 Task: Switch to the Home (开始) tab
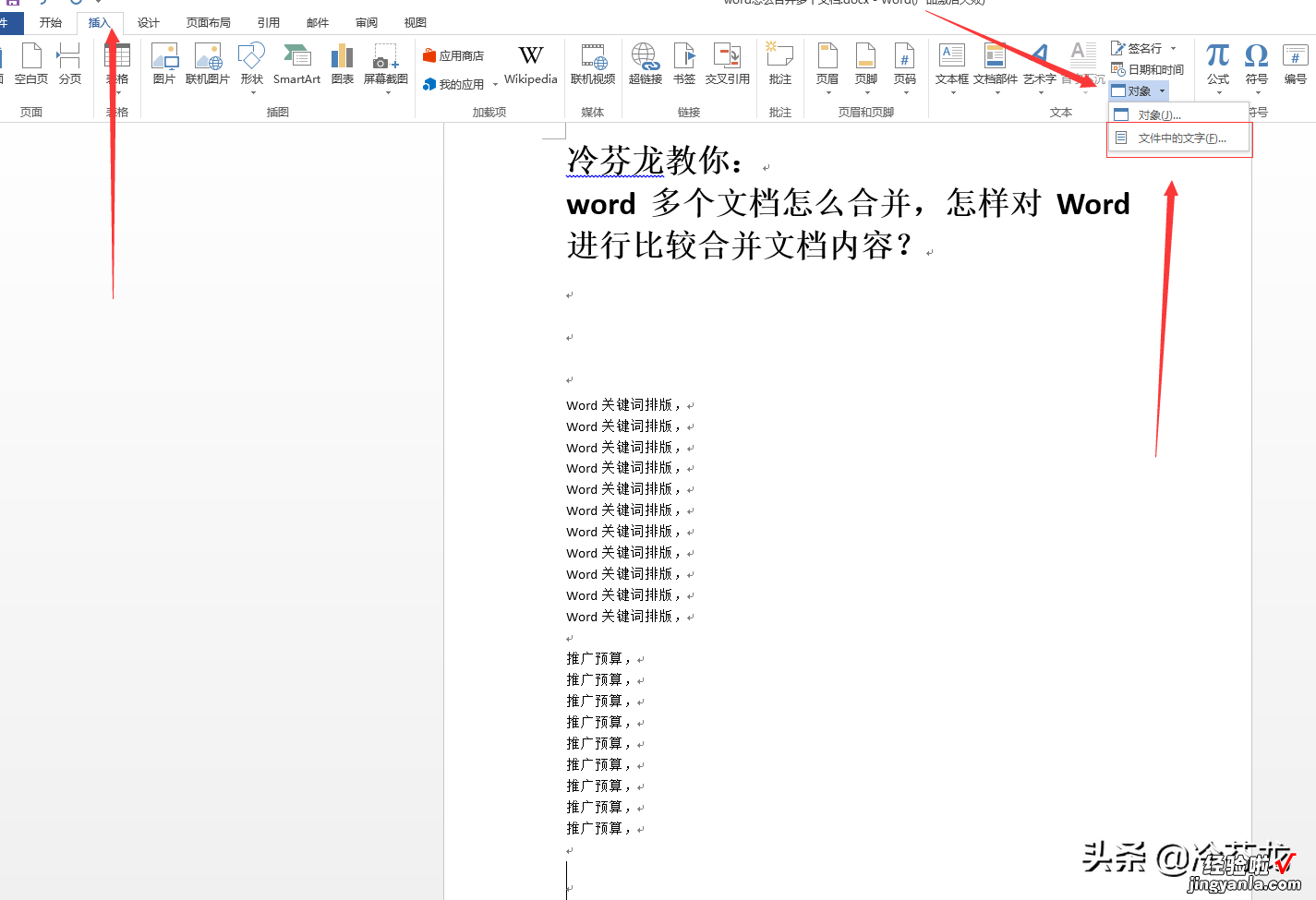click(x=51, y=22)
